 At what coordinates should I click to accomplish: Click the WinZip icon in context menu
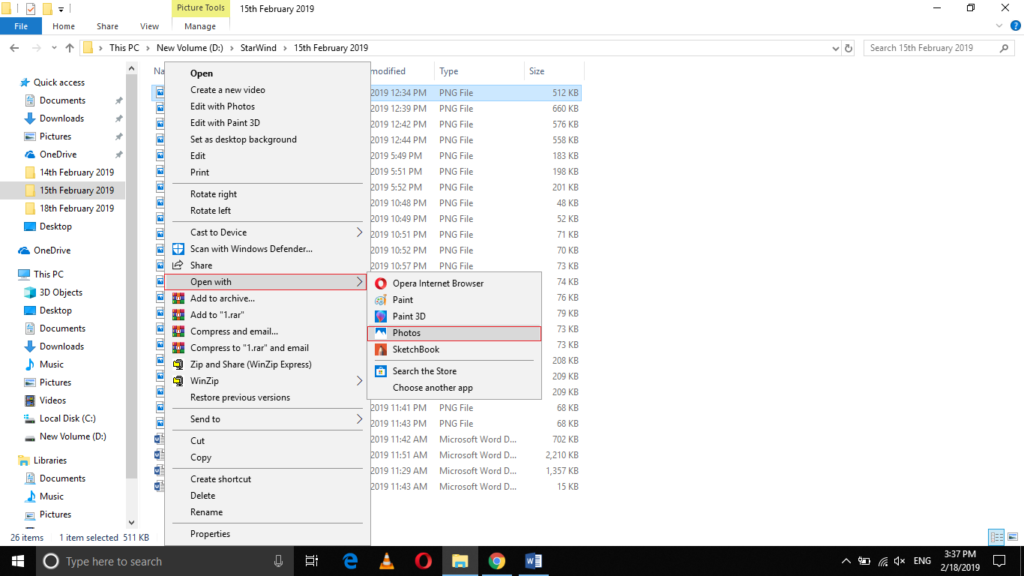coord(179,381)
